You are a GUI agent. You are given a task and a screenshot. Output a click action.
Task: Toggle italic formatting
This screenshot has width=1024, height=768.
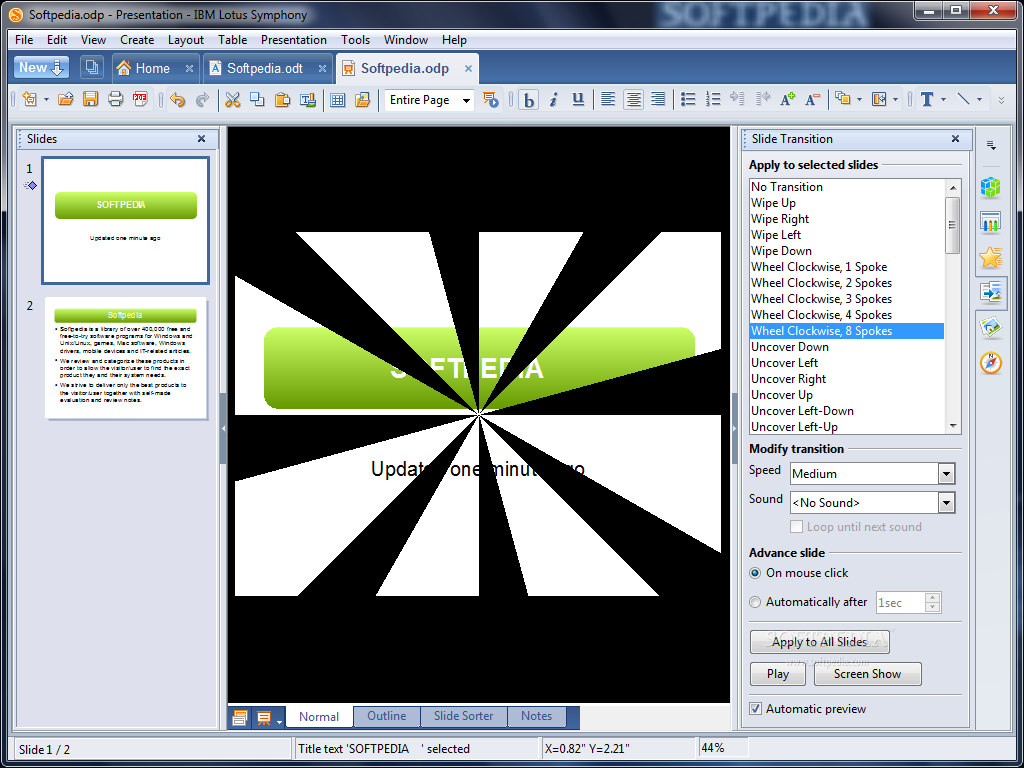(x=553, y=99)
